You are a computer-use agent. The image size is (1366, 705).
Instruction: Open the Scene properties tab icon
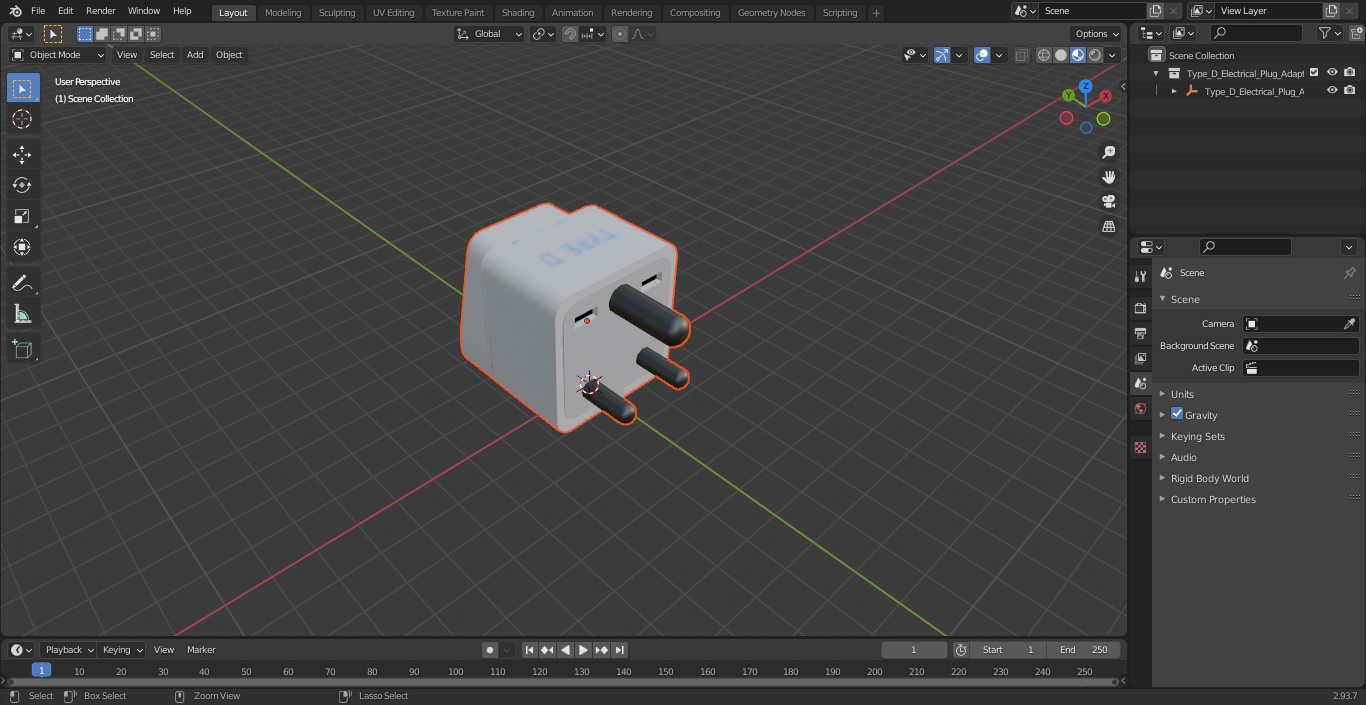point(1140,383)
